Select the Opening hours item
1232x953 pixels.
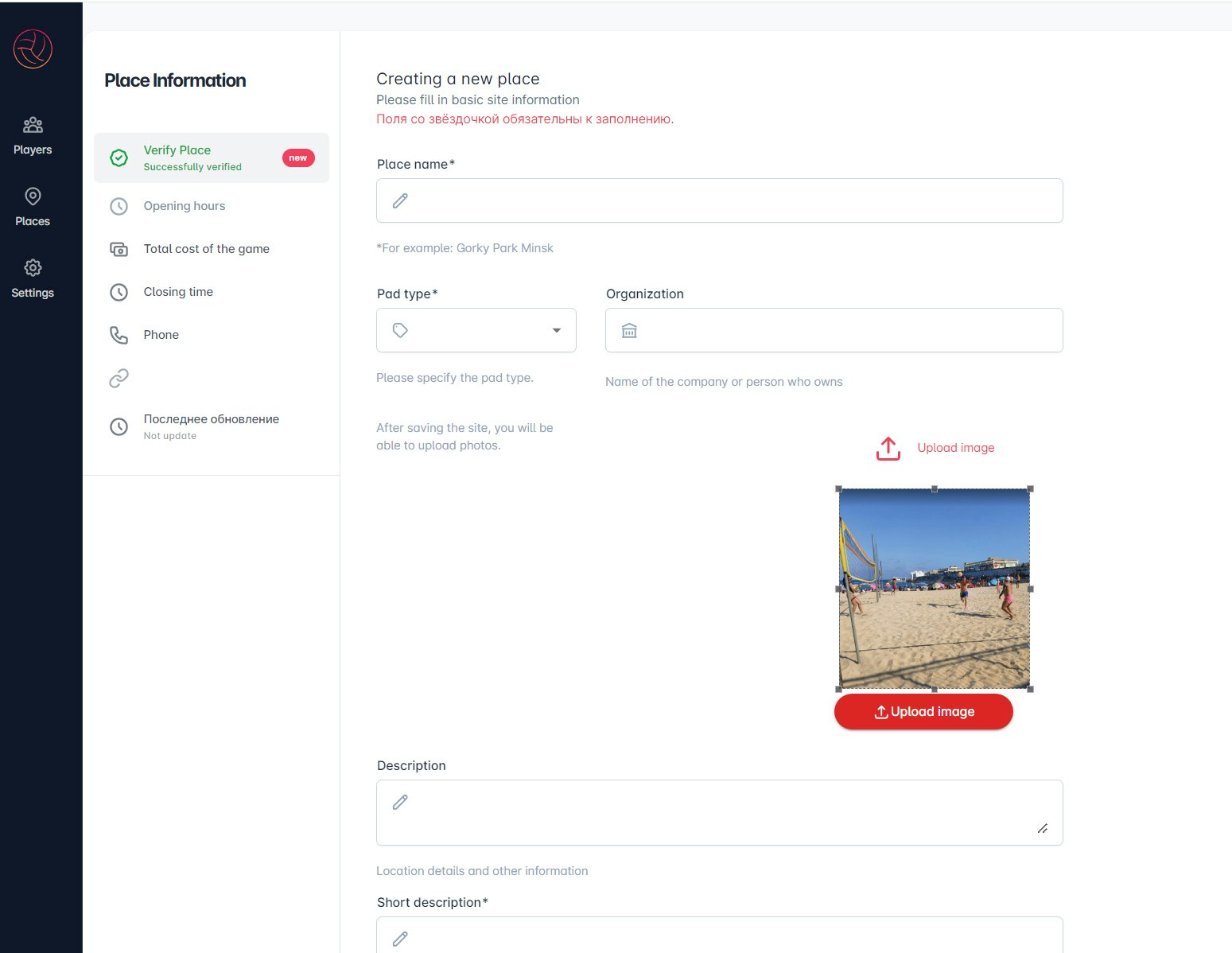point(212,206)
